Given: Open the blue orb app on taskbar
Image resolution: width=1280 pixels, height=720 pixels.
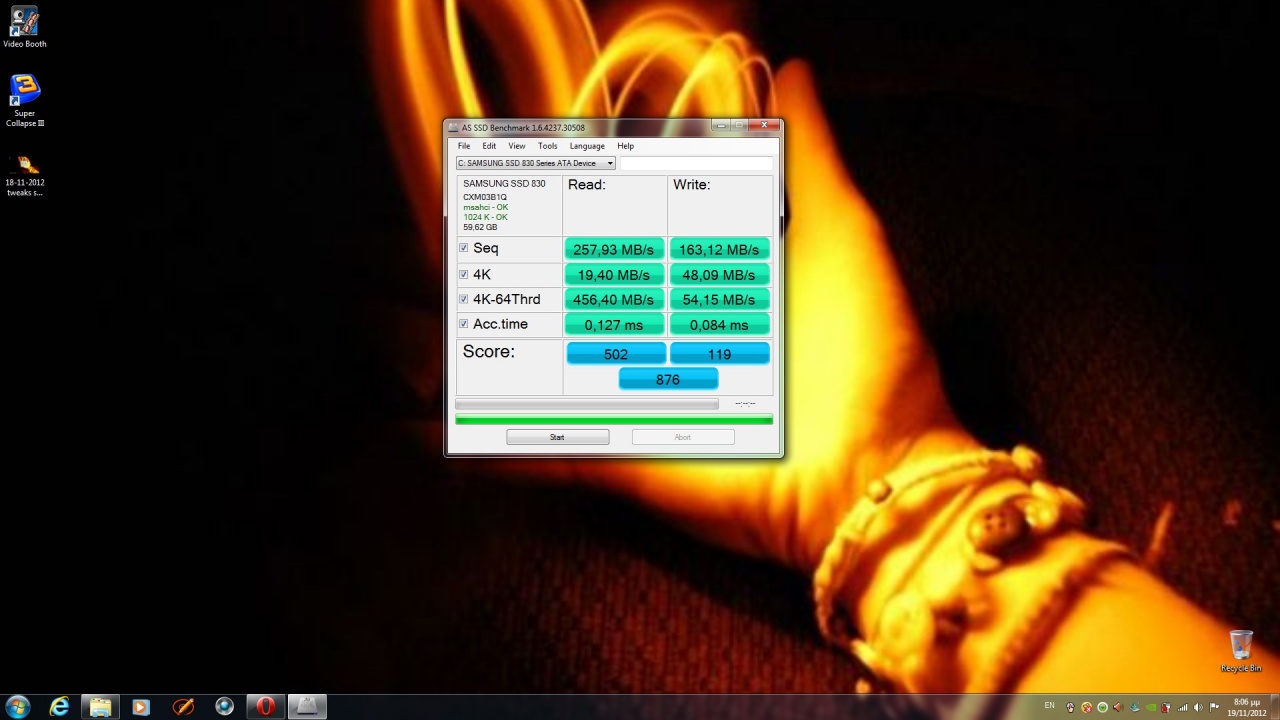Looking at the screenshot, I should tap(224, 706).
